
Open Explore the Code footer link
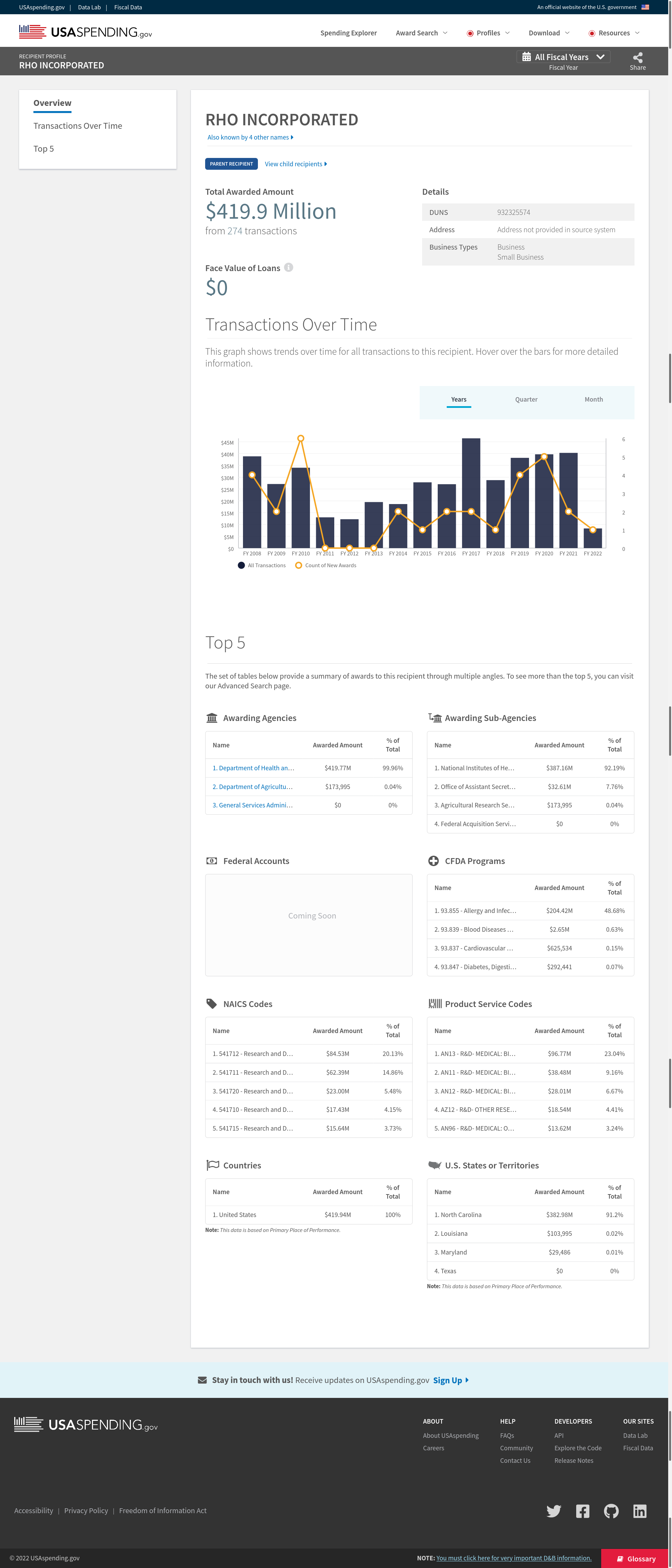578,1448
